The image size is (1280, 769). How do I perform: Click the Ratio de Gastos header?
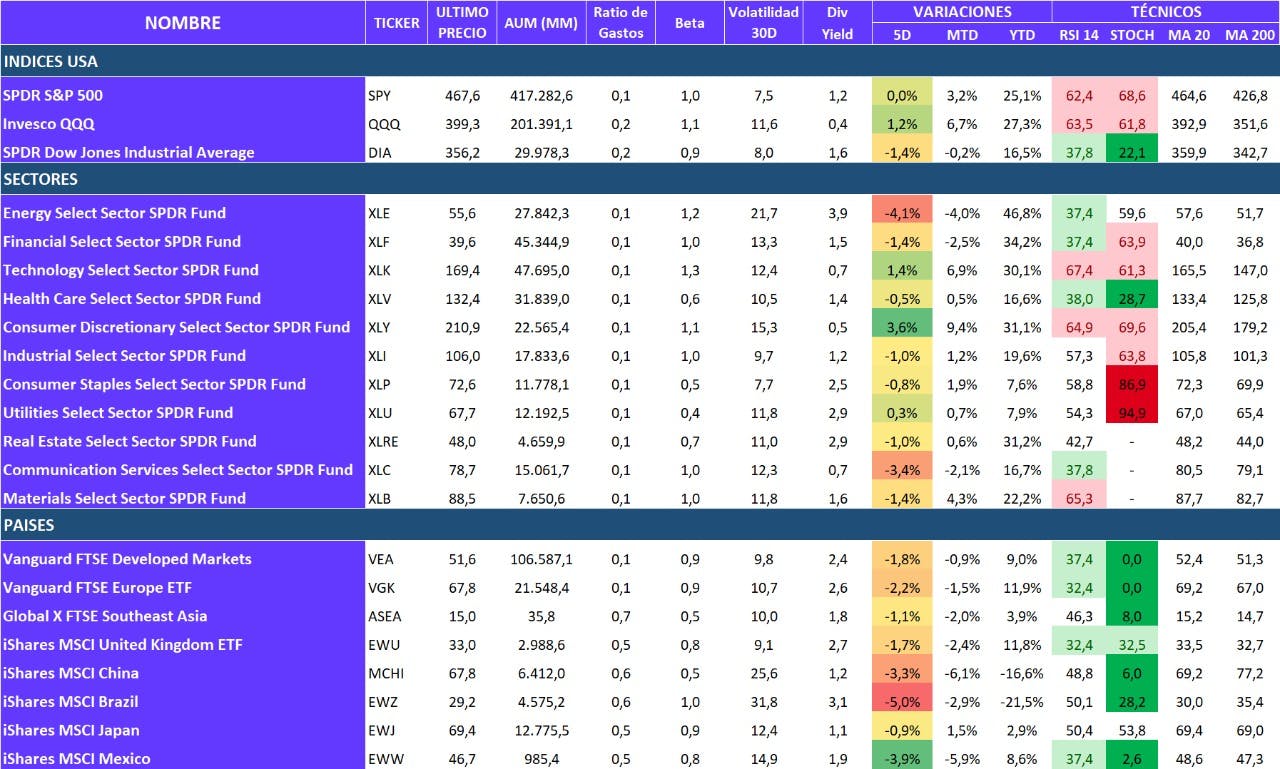point(620,22)
